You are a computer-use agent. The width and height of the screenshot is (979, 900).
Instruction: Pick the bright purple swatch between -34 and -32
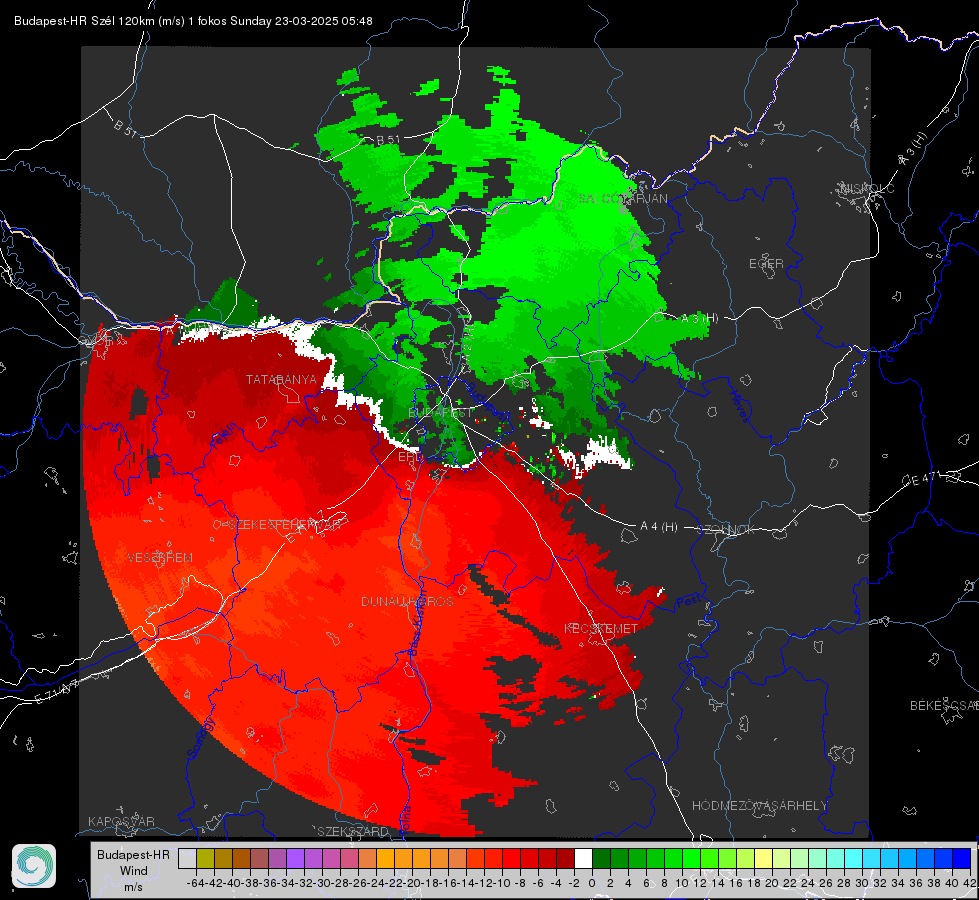pos(295,858)
